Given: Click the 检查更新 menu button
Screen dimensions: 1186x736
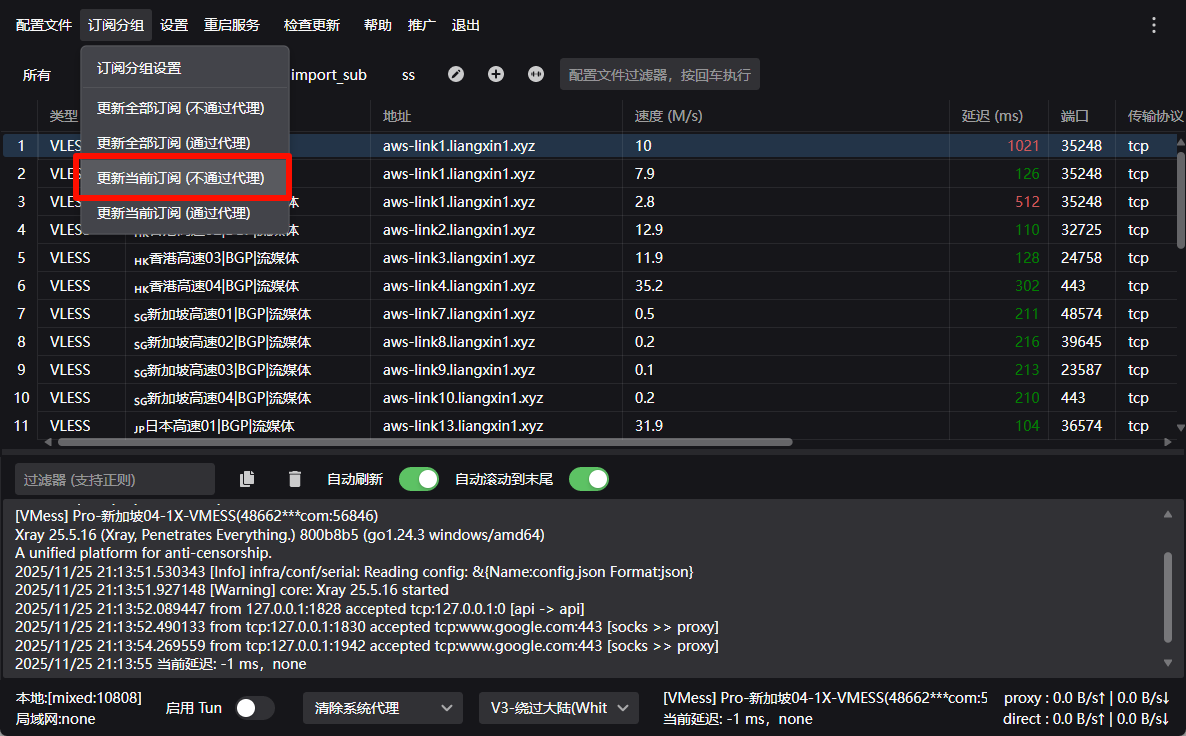Looking at the screenshot, I should point(311,25).
